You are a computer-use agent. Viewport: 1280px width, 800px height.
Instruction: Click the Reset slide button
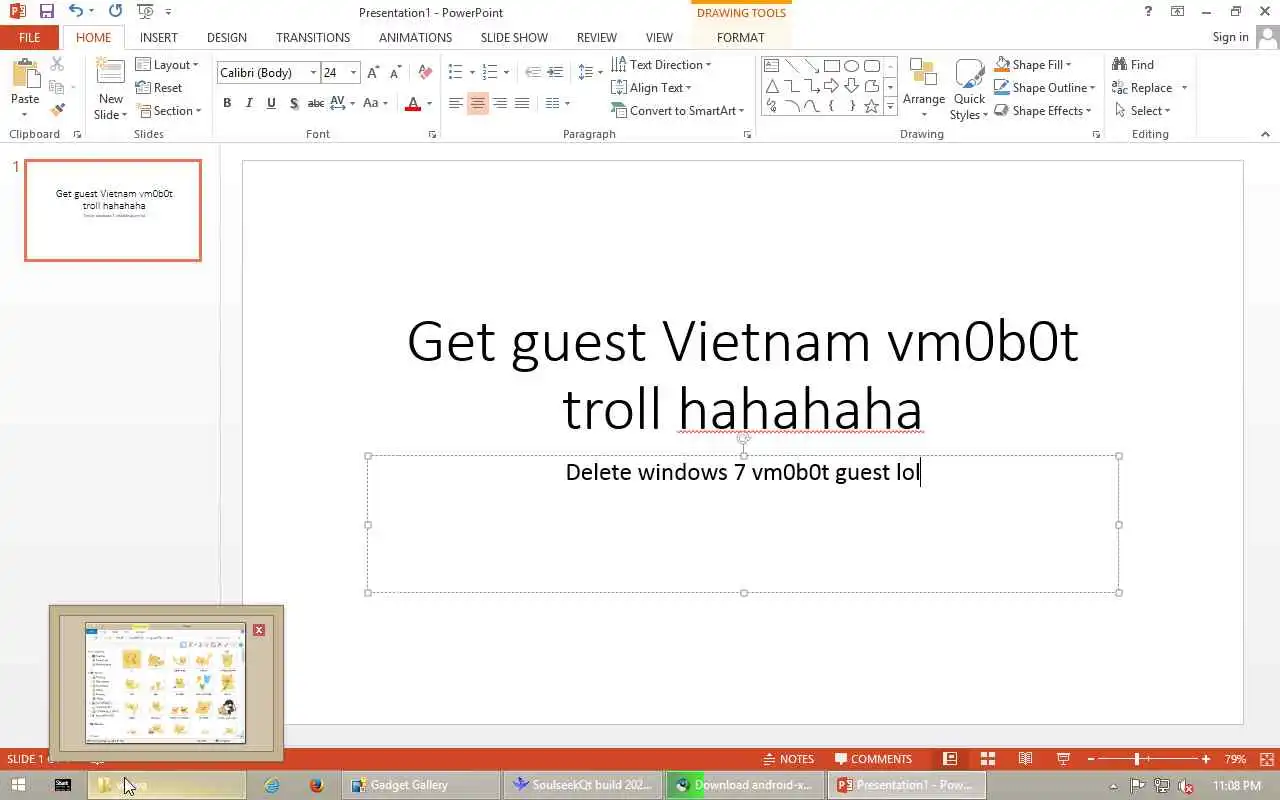click(159, 88)
